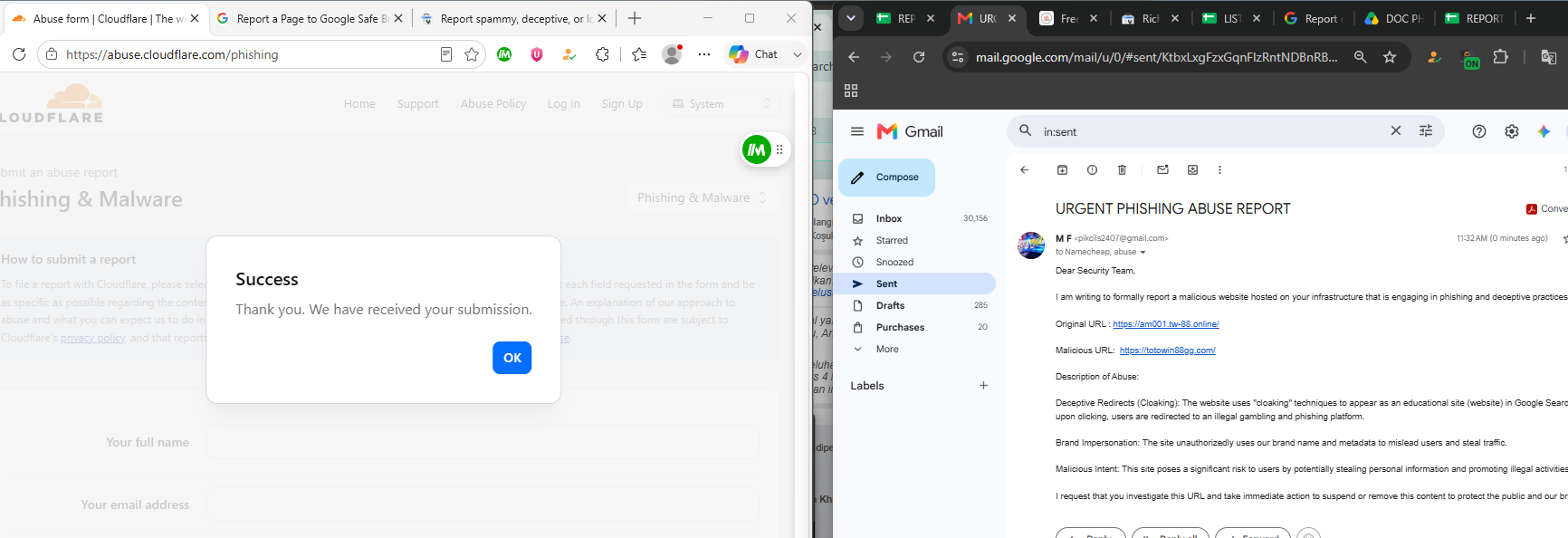Image resolution: width=1568 pixels, height=538 pixels.
Task: Go back in Chrome browser
Action: [854, 57]
